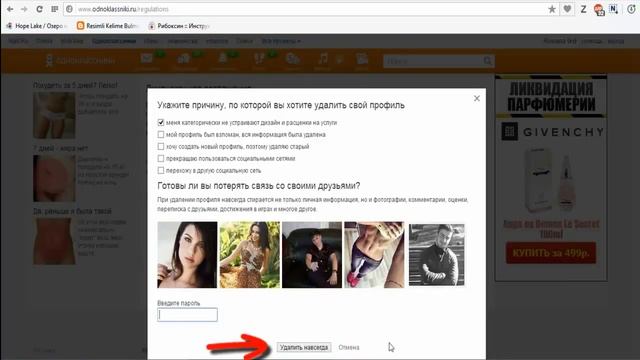640x360 pixels.
Task: Click the 'ЛИКВИДАЦИЯ ПАРФЮМЕРИИ' ad banner heading
Action: [551, 97]
